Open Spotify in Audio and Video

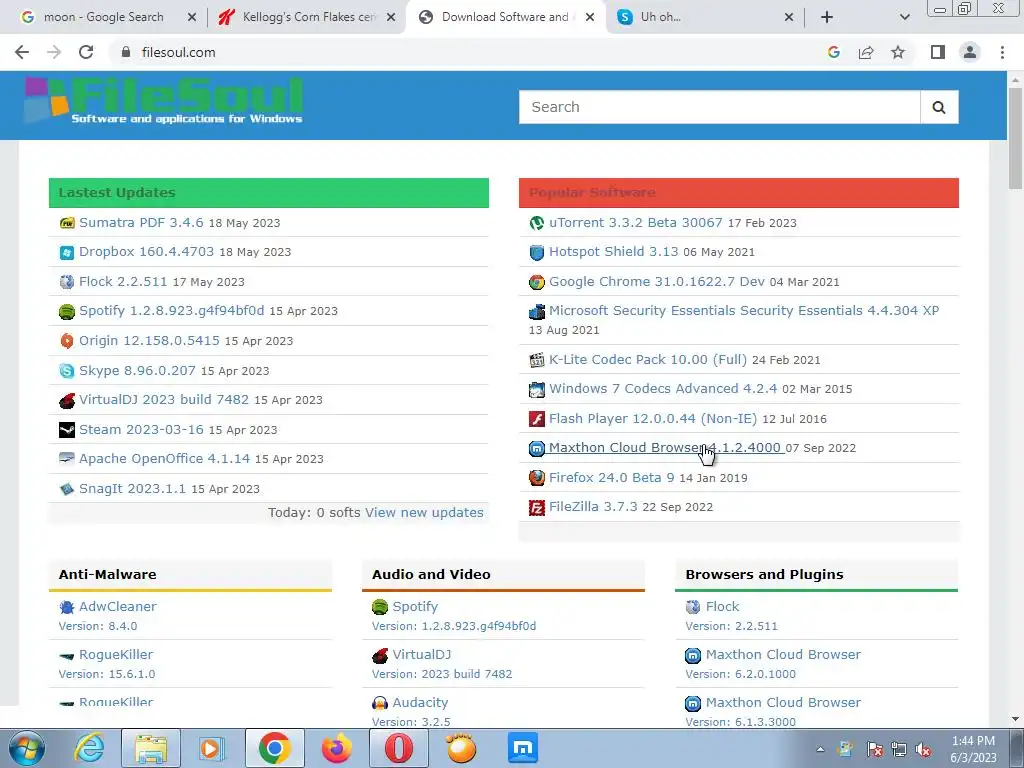click(x=415, y=607)
